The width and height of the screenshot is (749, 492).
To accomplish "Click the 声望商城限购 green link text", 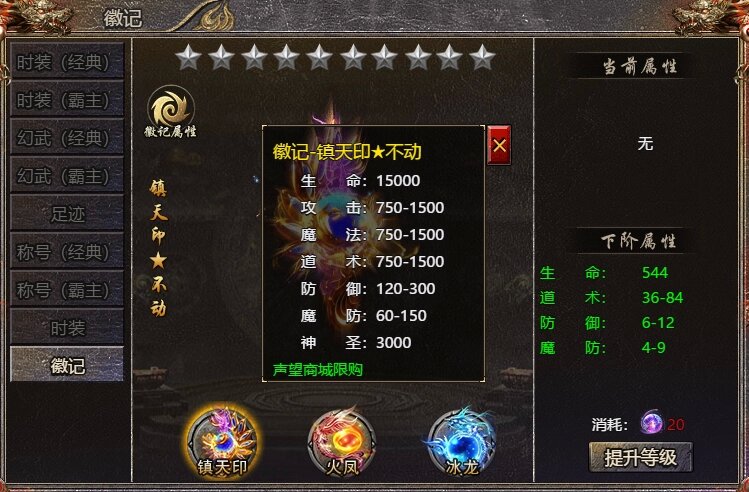I will (318, 370).
